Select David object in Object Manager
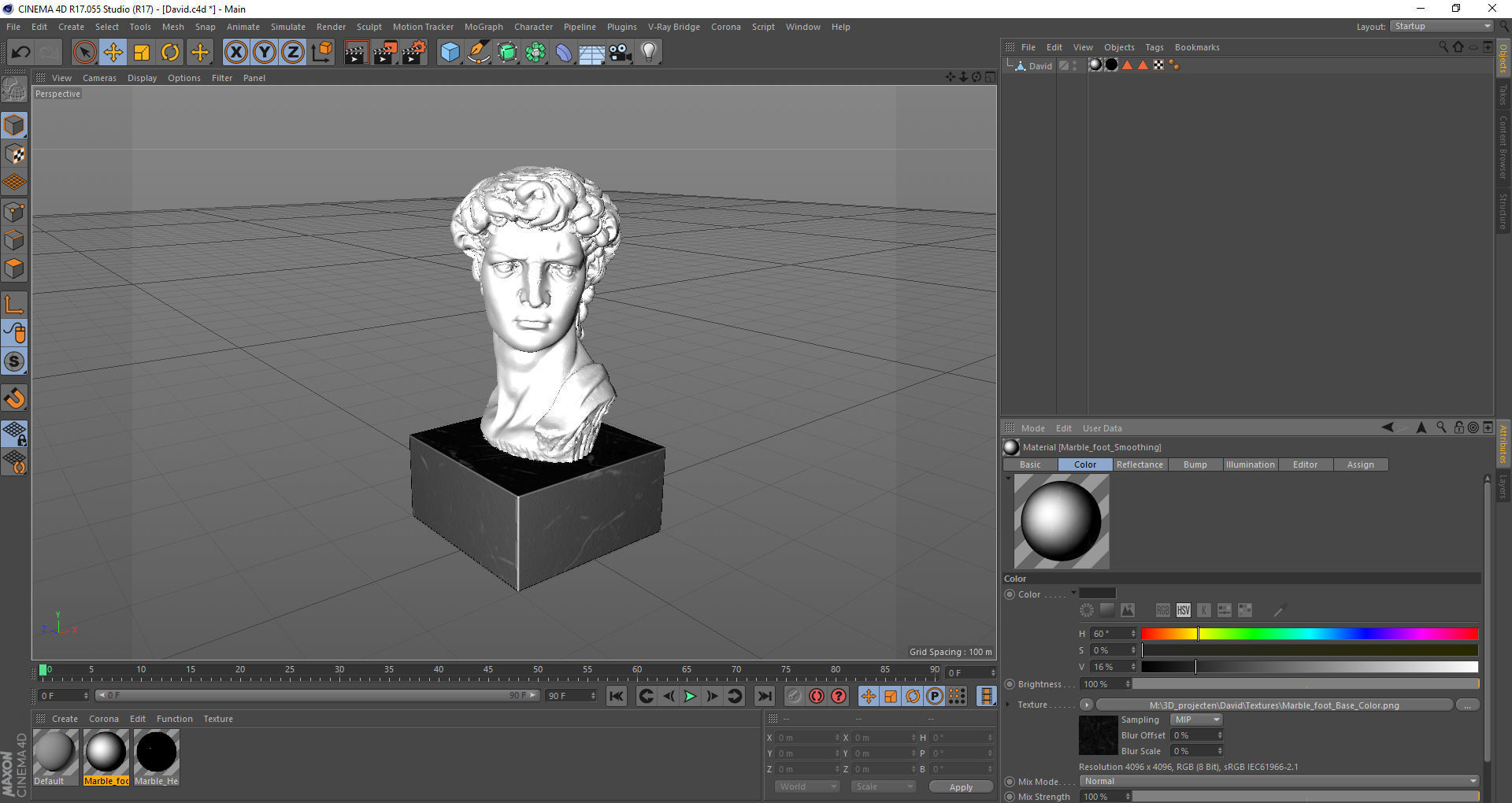This screenshot has height=803, width=1512. click(x=1039, y=66)
